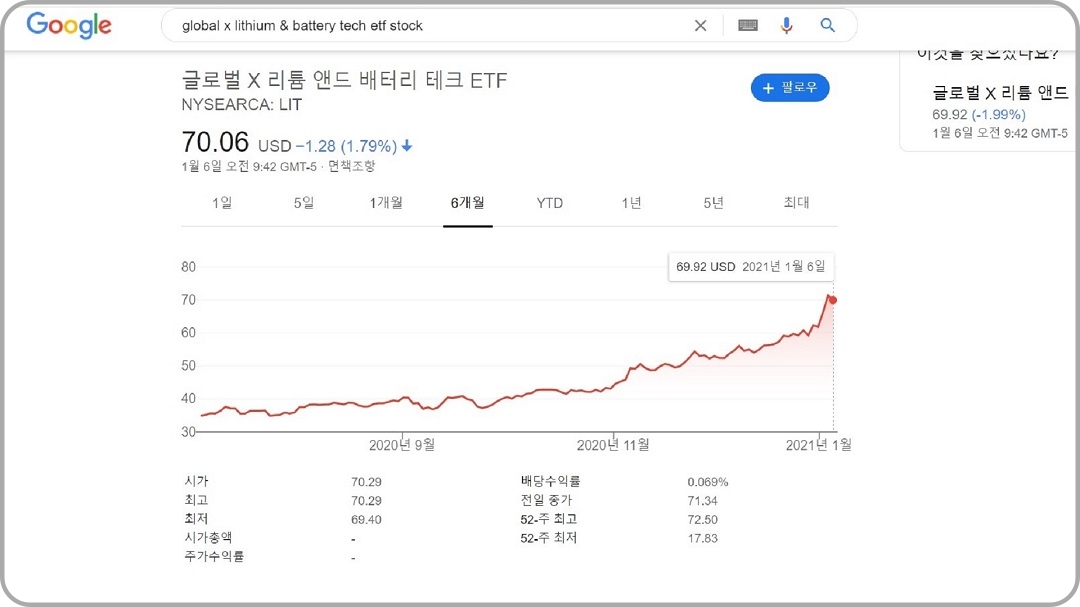
Task: Select the 1일 chart range tab
Action: 222,203
